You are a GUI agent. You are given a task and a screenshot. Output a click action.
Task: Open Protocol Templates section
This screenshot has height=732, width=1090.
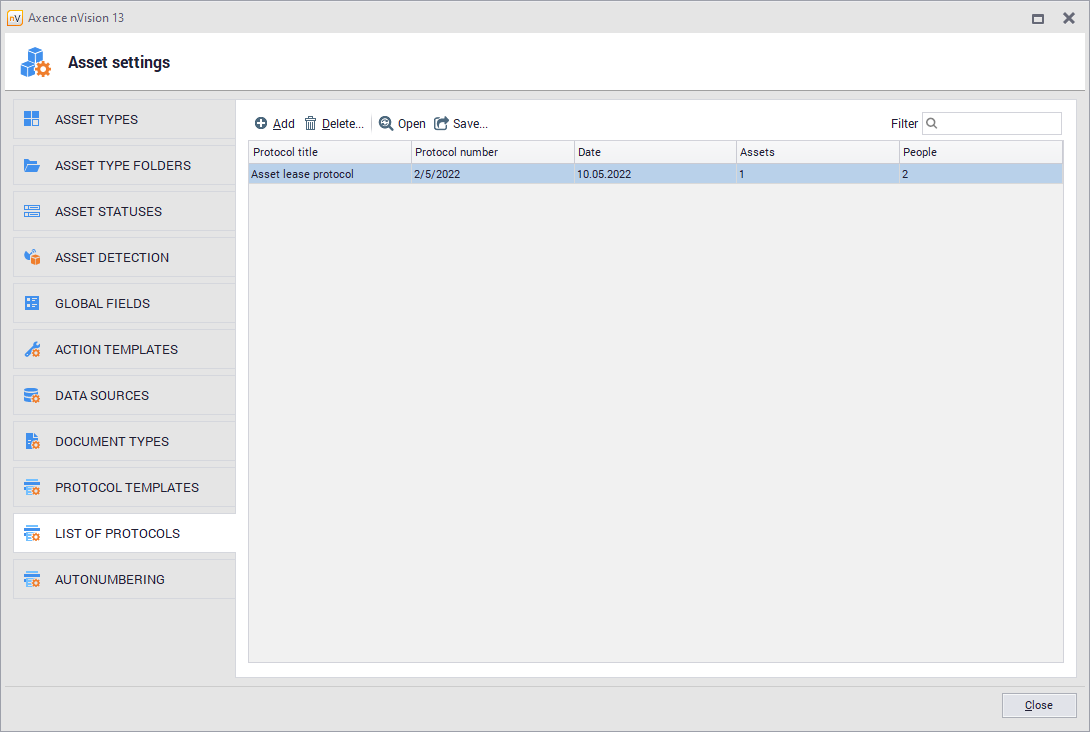(x=126, y=488)
